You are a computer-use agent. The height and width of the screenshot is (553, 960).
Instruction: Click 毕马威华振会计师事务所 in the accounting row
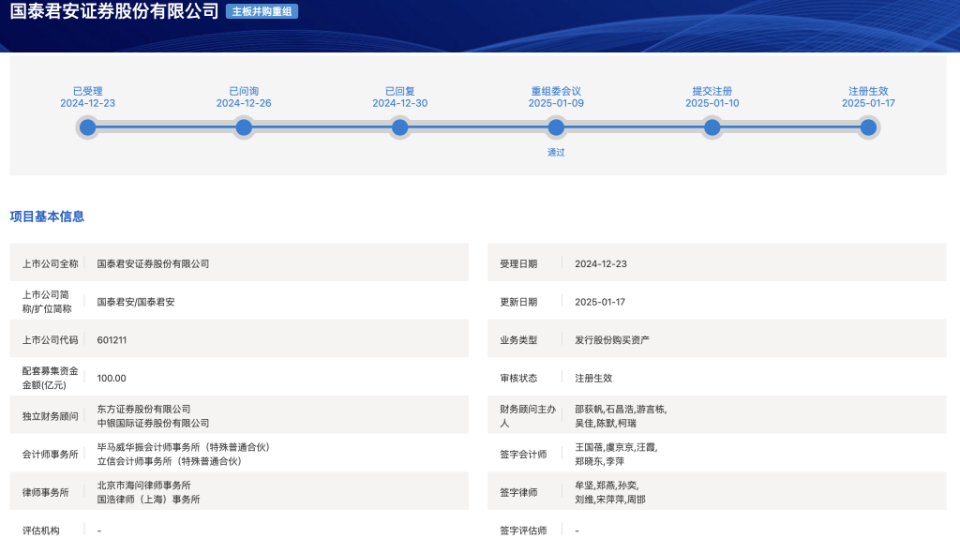point(183,447)
